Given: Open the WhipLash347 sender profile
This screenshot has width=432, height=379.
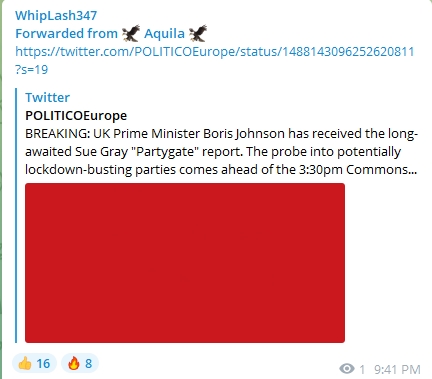Looking at the screenshot, I should tap(56, 15).
